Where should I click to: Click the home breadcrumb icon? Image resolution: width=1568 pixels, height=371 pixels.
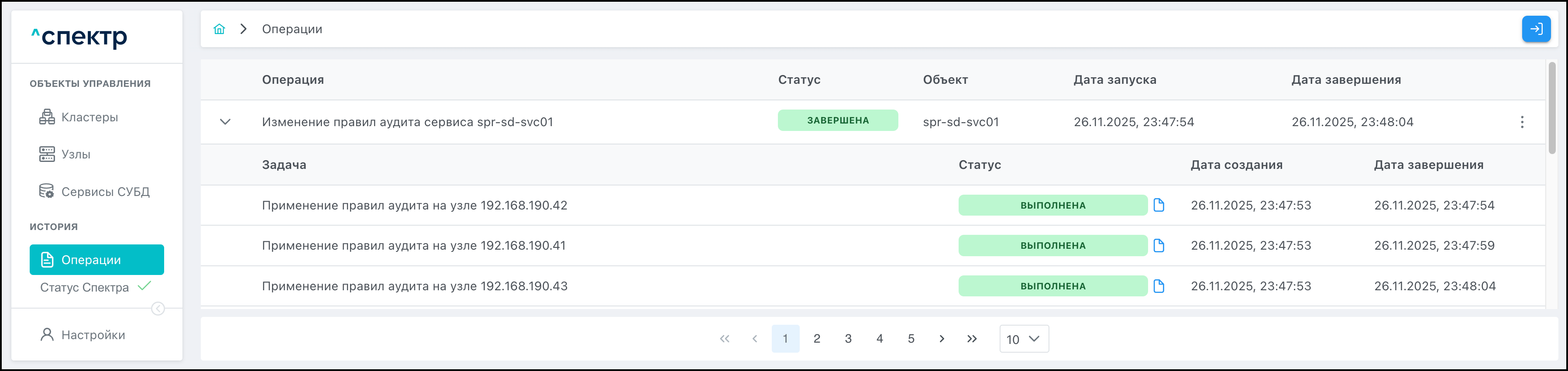(x=219, y=29)
